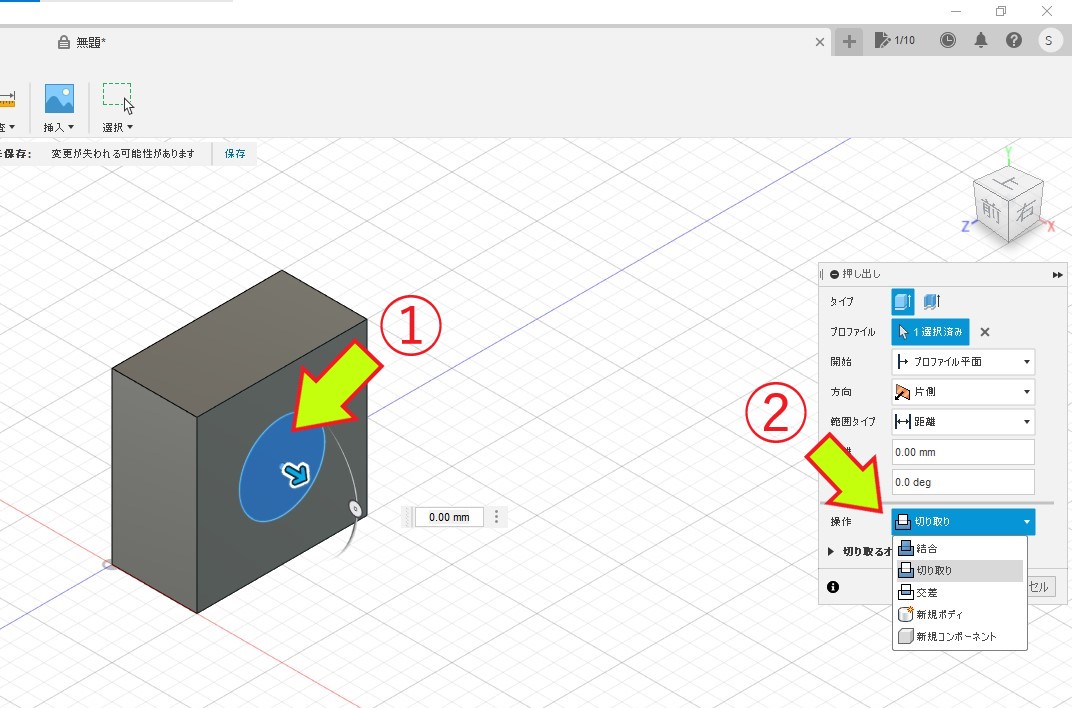Image resolution: width=1072 pixels, height=708 pixels.
Task: Choose 交差 from operation list
Action: [x=959, y=593]
